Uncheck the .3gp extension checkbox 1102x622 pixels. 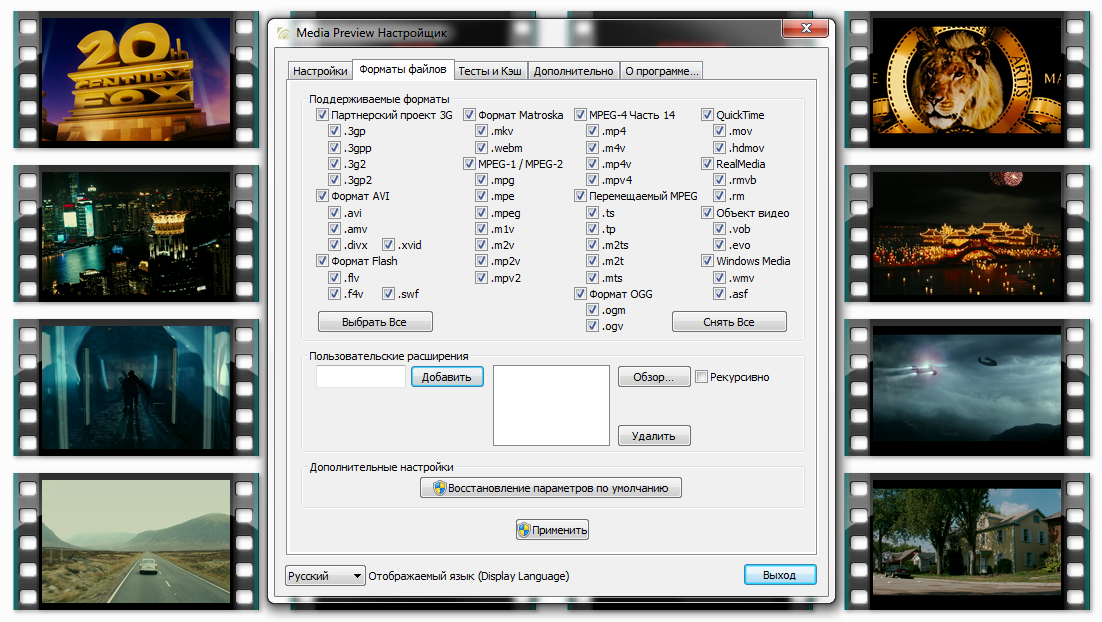point(335,131)
